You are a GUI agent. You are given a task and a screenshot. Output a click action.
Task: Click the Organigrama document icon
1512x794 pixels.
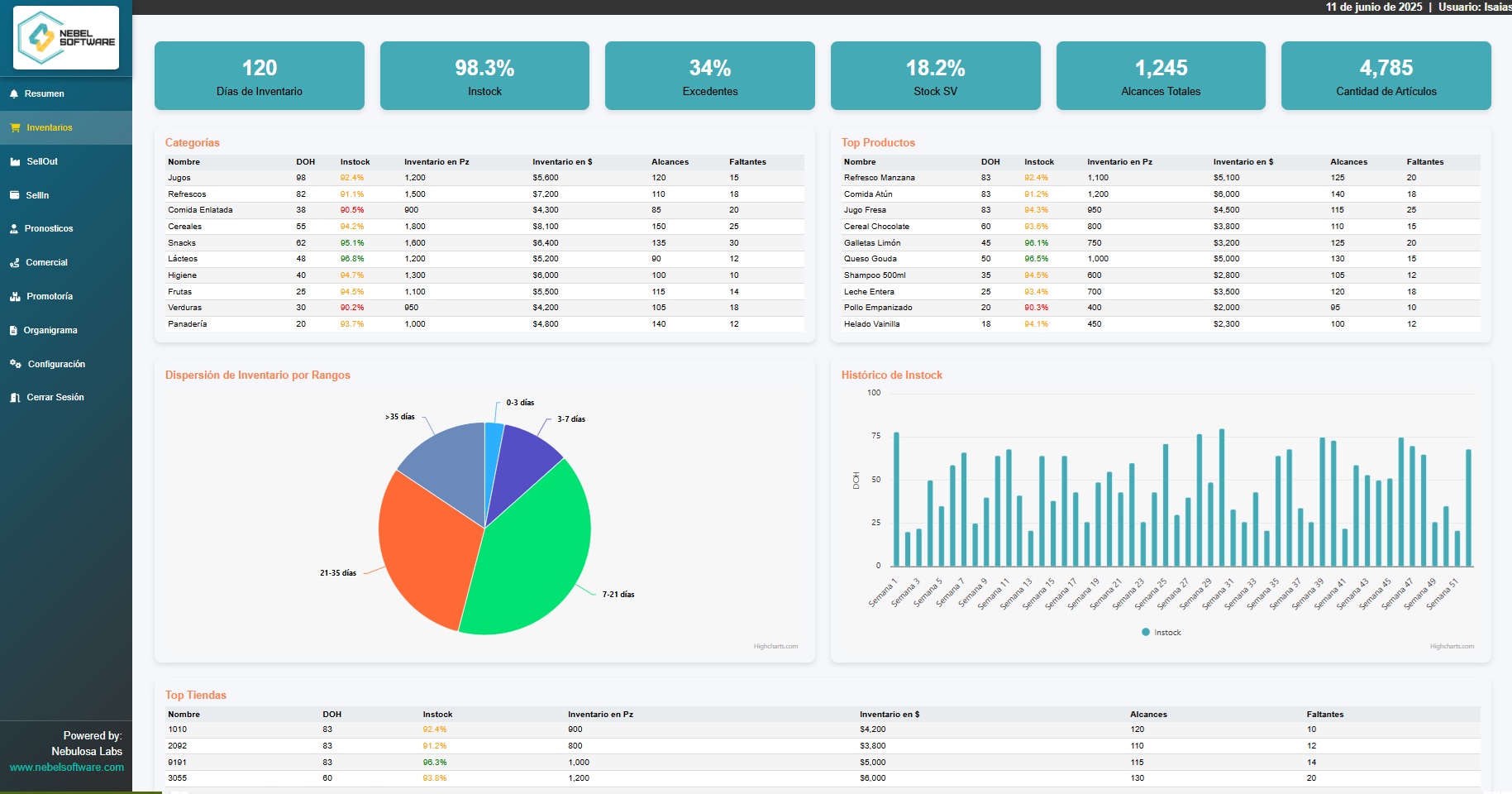[13, 330]
